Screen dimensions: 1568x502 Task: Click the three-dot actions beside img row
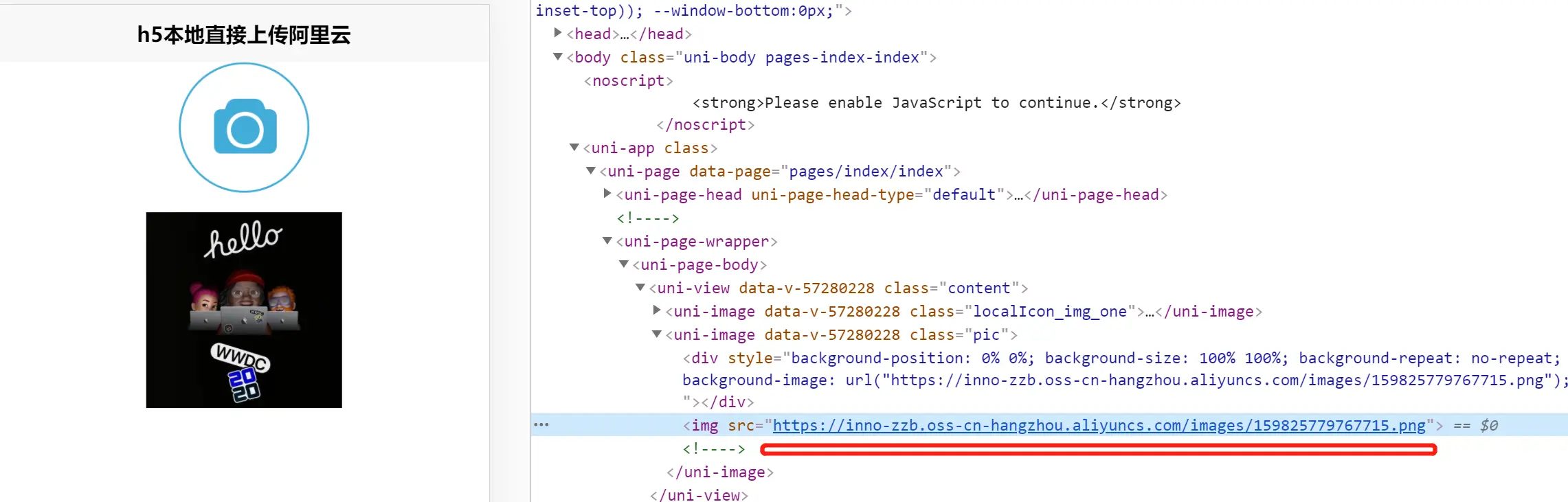[541, 424]
